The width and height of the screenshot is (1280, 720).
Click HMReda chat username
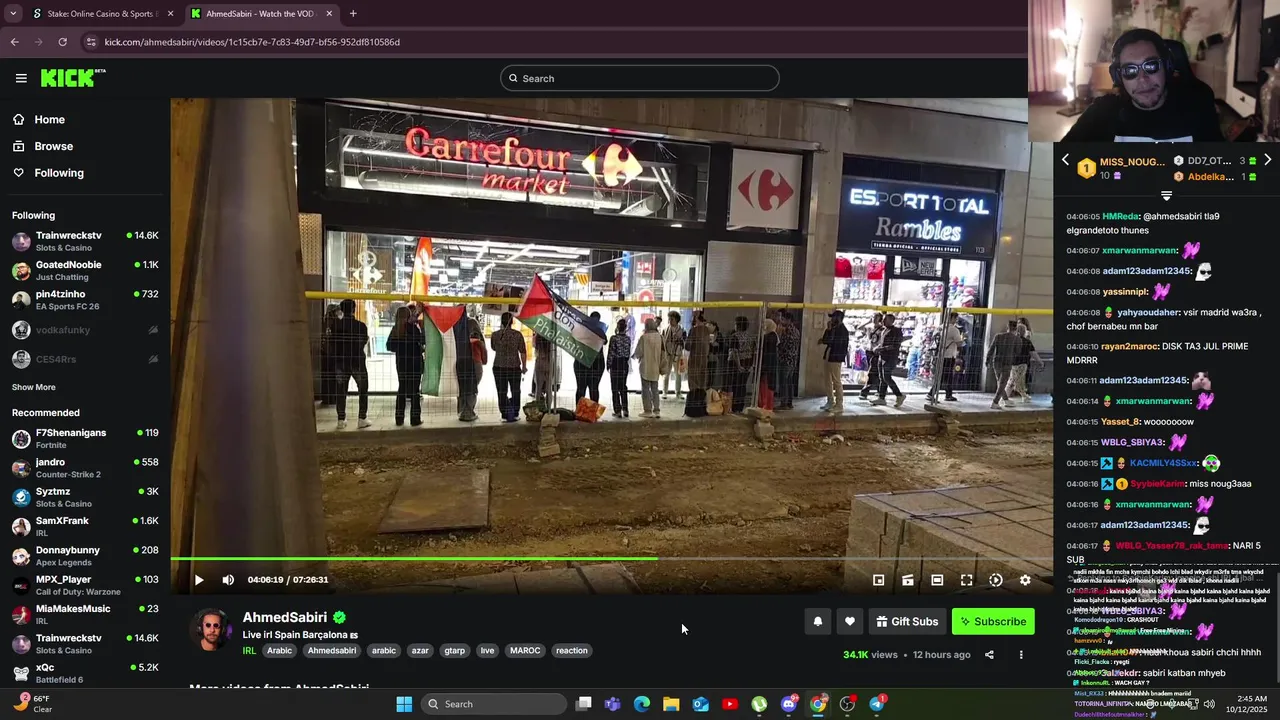point(1120,216)
